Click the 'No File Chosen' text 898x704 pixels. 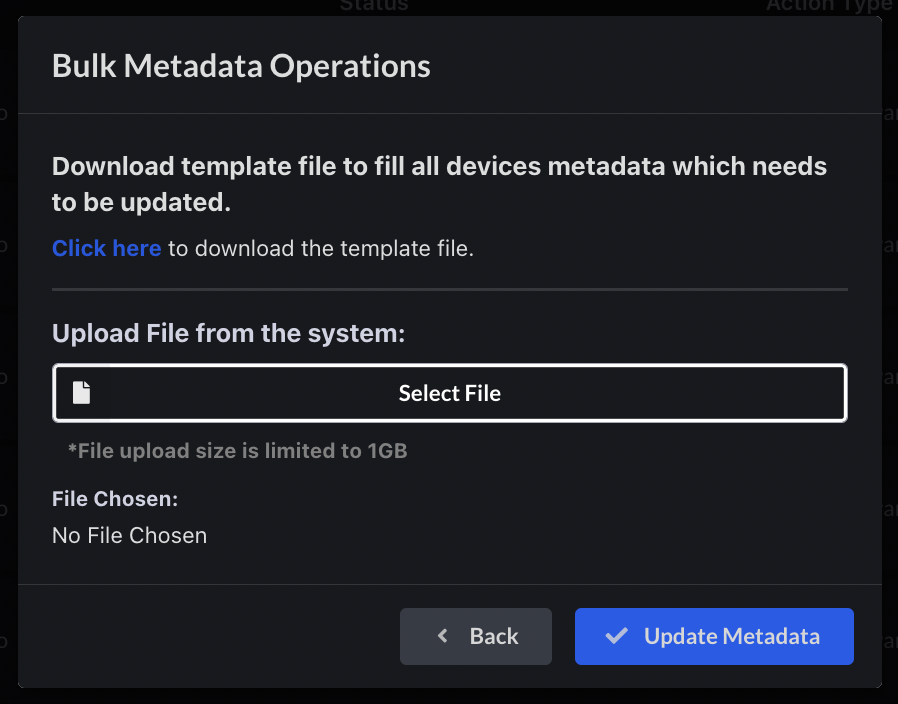(129, 536)
